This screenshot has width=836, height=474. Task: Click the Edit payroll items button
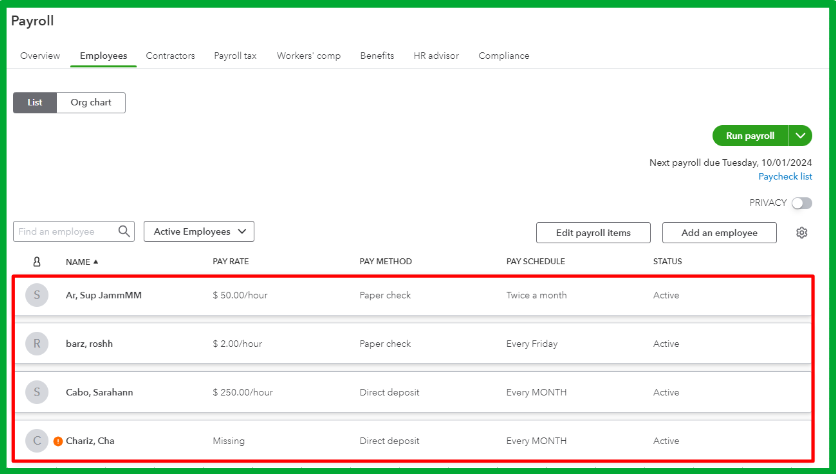pos(593,232)
